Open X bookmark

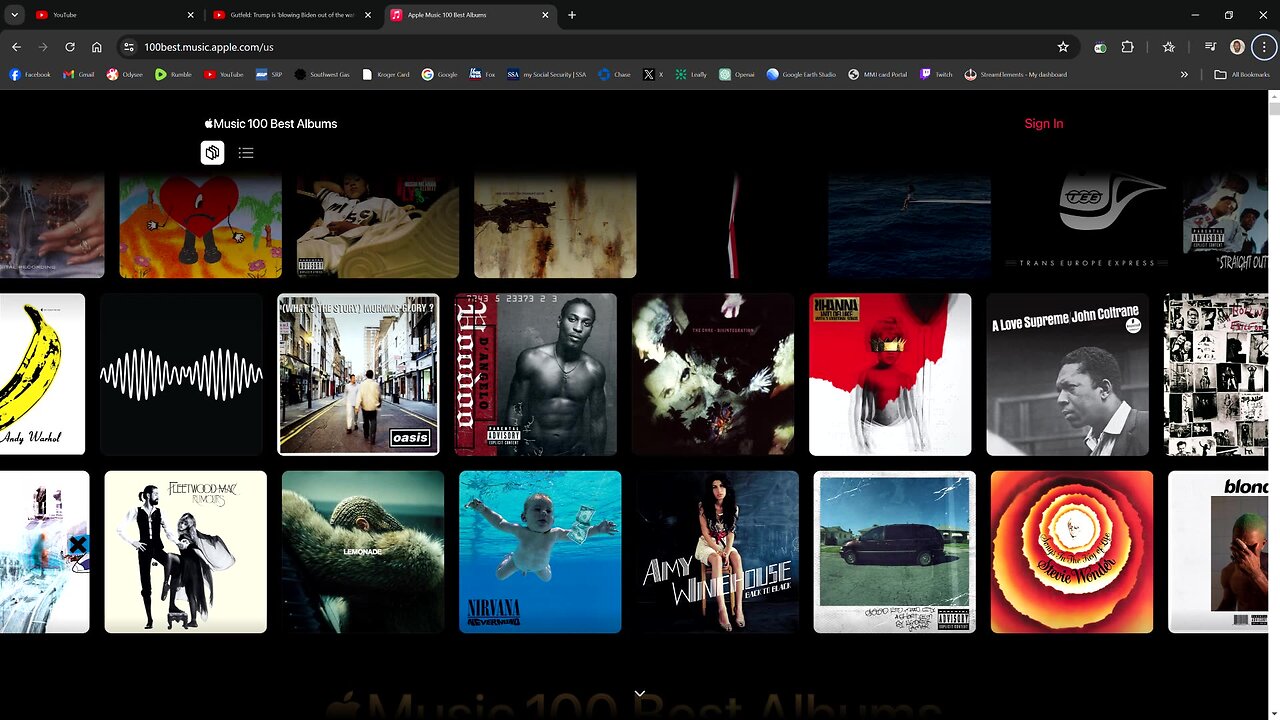(x=654, y=74)
